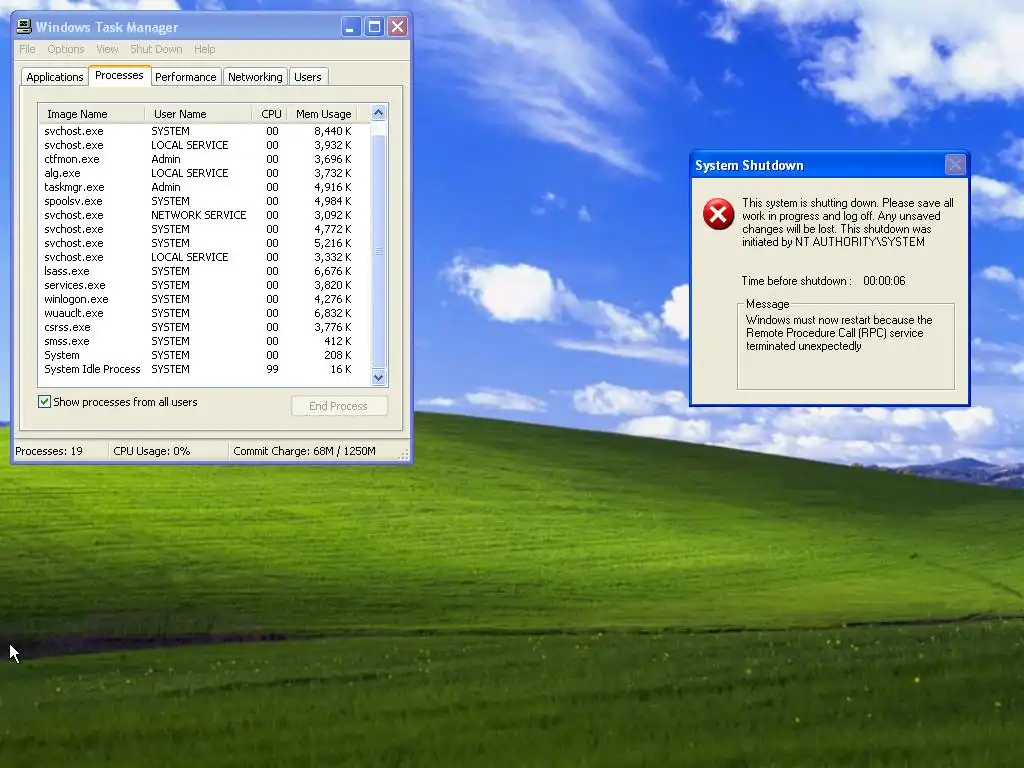Maximize the Windows Task Manager window
This screenshot has height=768, width=1024.
(374, 27)
